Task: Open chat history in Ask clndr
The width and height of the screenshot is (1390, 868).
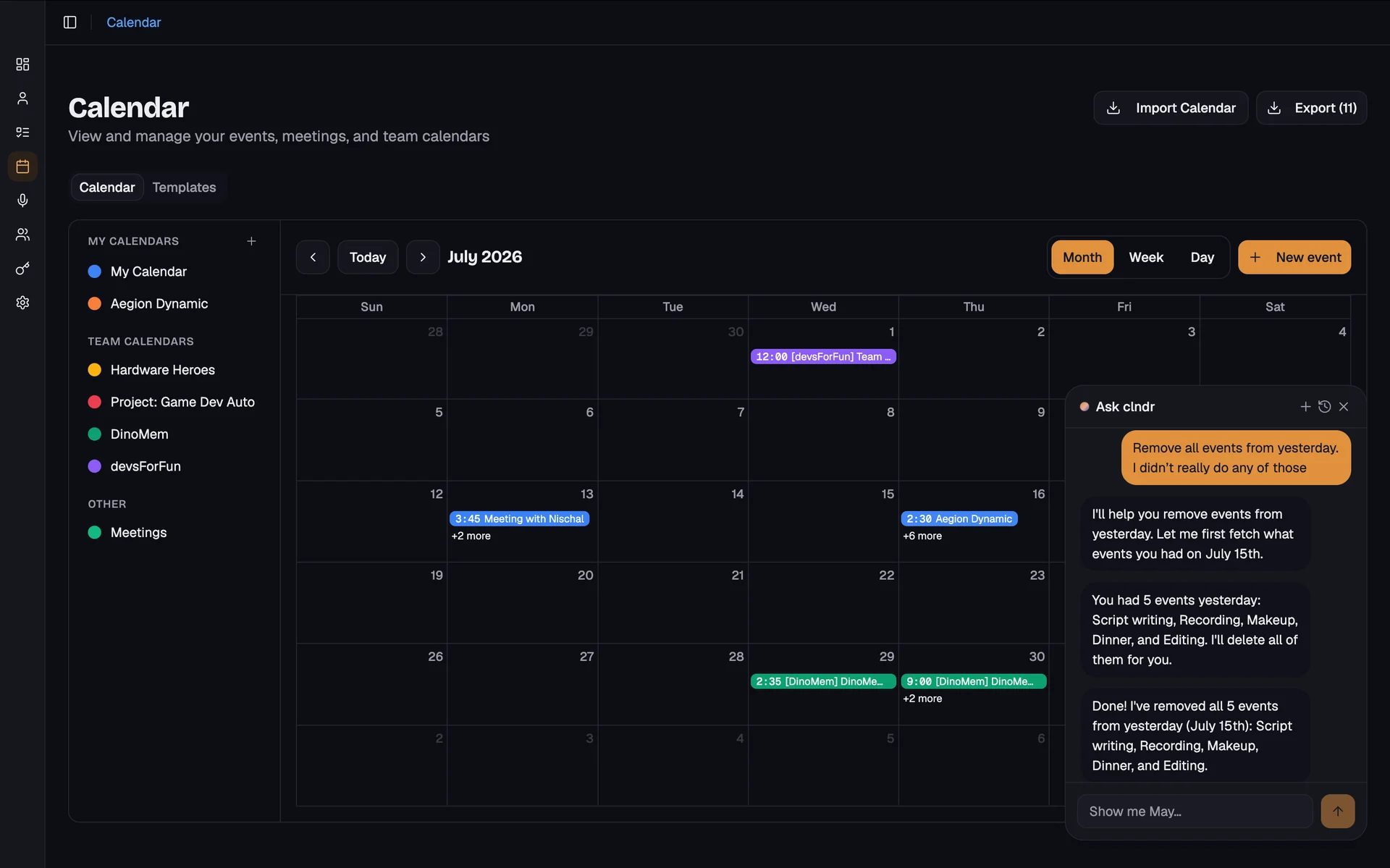Action: (x=1324, y=407)
